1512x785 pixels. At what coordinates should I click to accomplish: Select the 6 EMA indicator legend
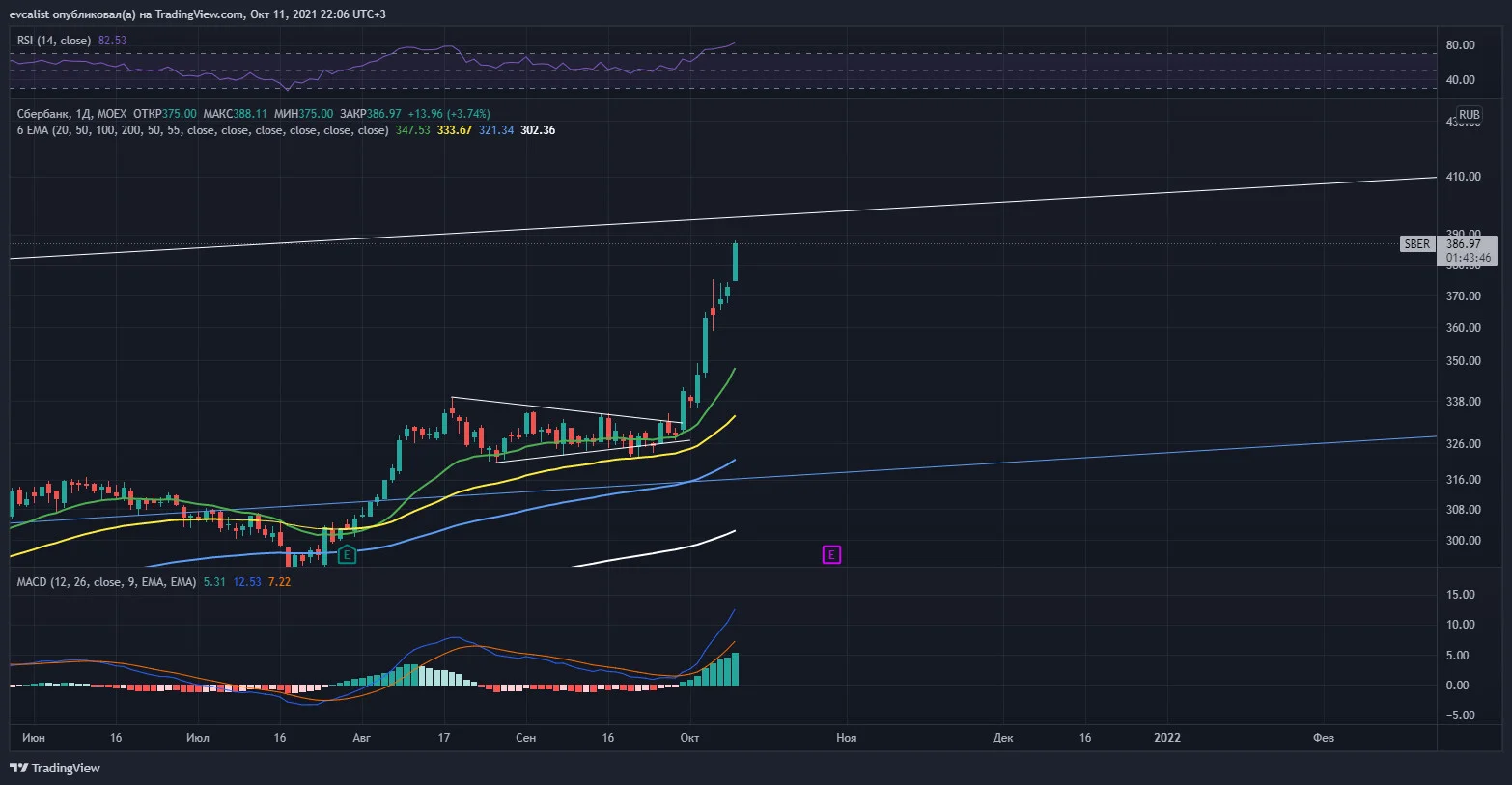click(x=203, y=130)
